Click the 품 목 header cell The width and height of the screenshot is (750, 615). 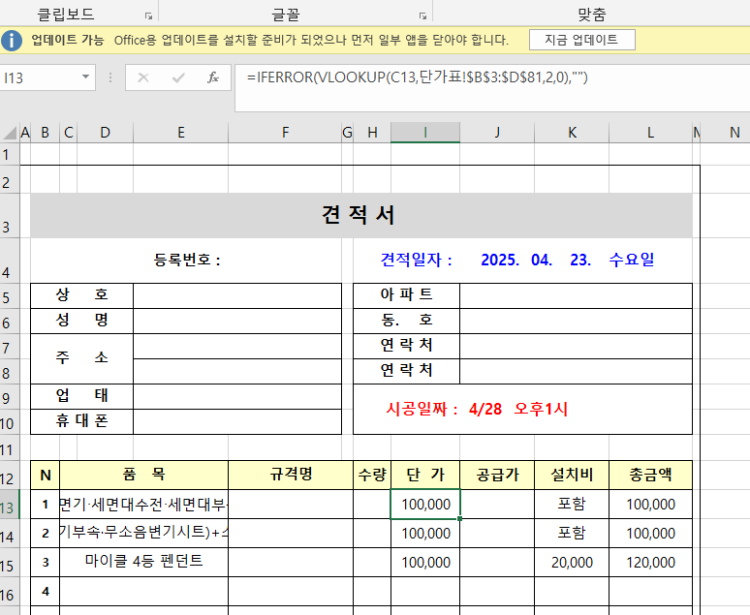coord(143,475)
